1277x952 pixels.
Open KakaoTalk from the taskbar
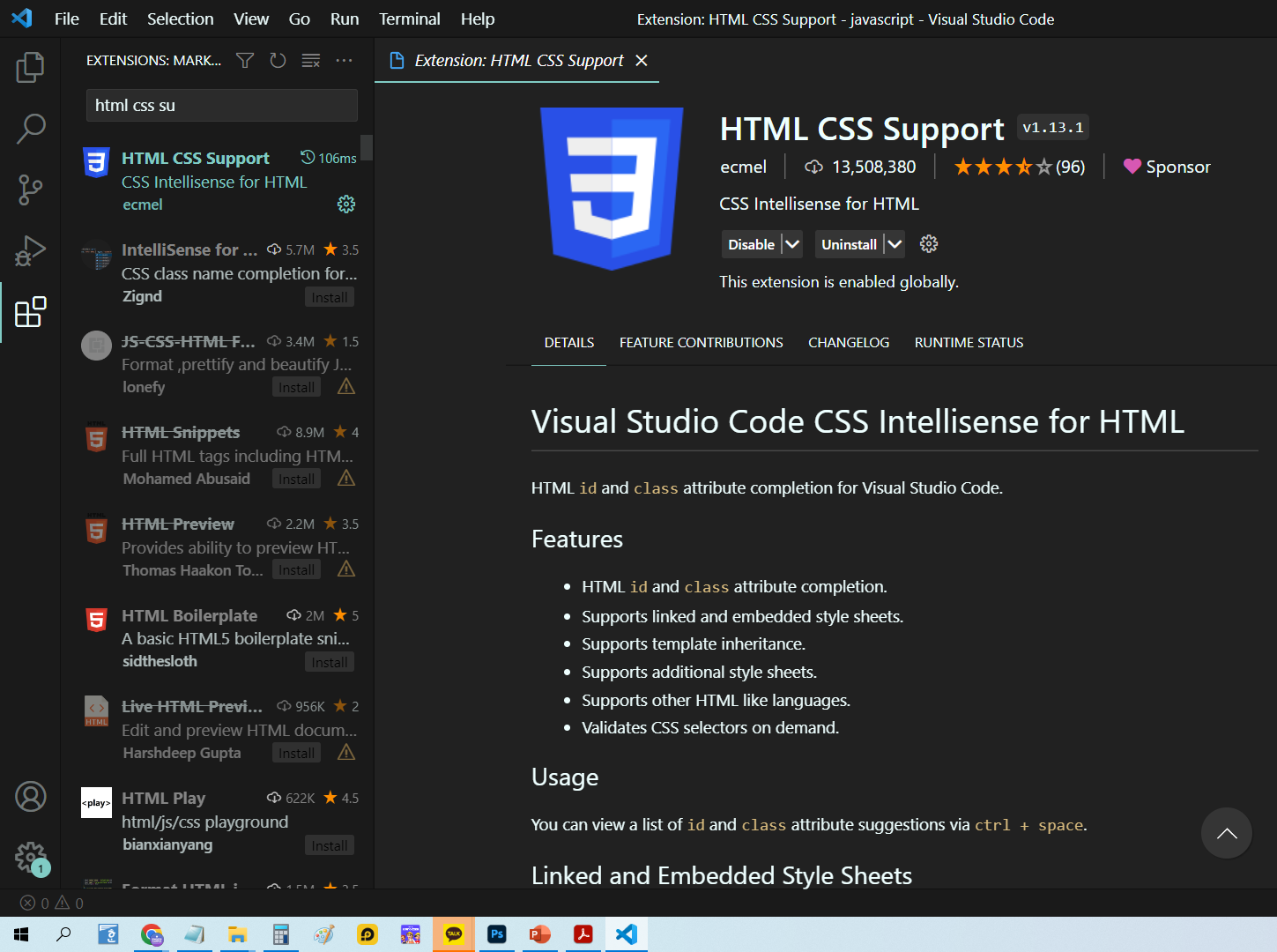coord(454,934)
